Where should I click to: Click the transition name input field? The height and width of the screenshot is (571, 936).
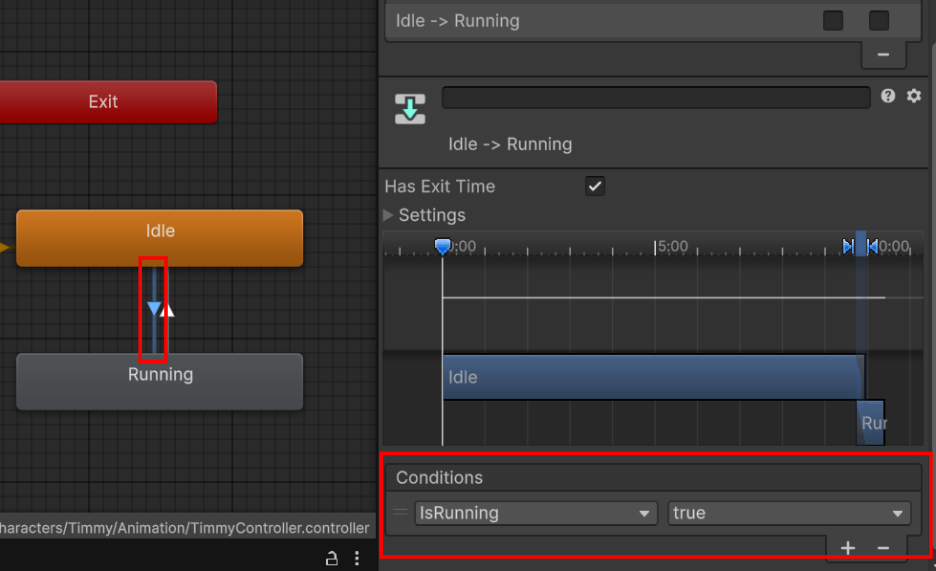click(x=656, y=97)
